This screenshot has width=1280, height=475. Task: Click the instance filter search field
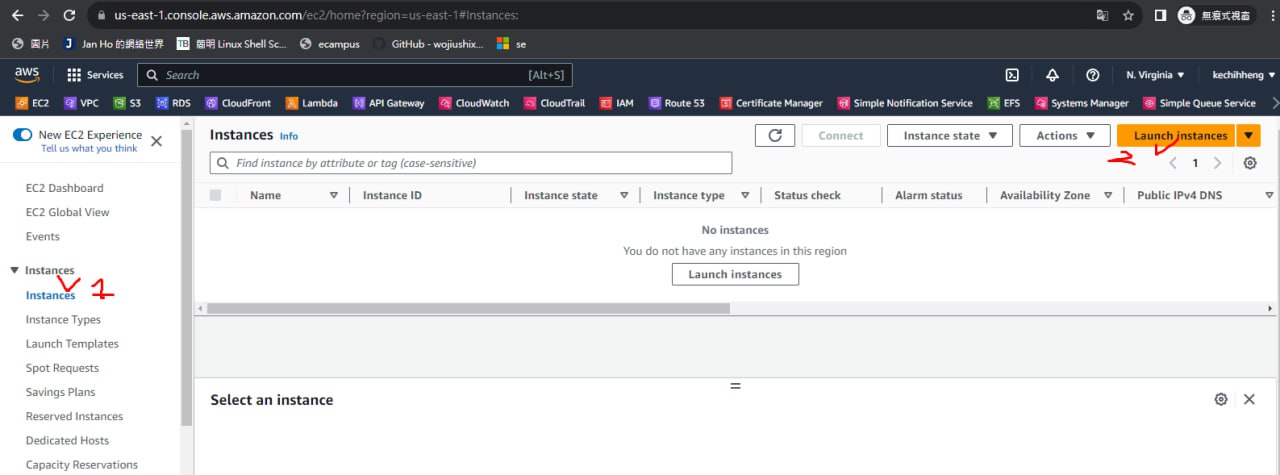pyautogui.click(x=471, y=163)
